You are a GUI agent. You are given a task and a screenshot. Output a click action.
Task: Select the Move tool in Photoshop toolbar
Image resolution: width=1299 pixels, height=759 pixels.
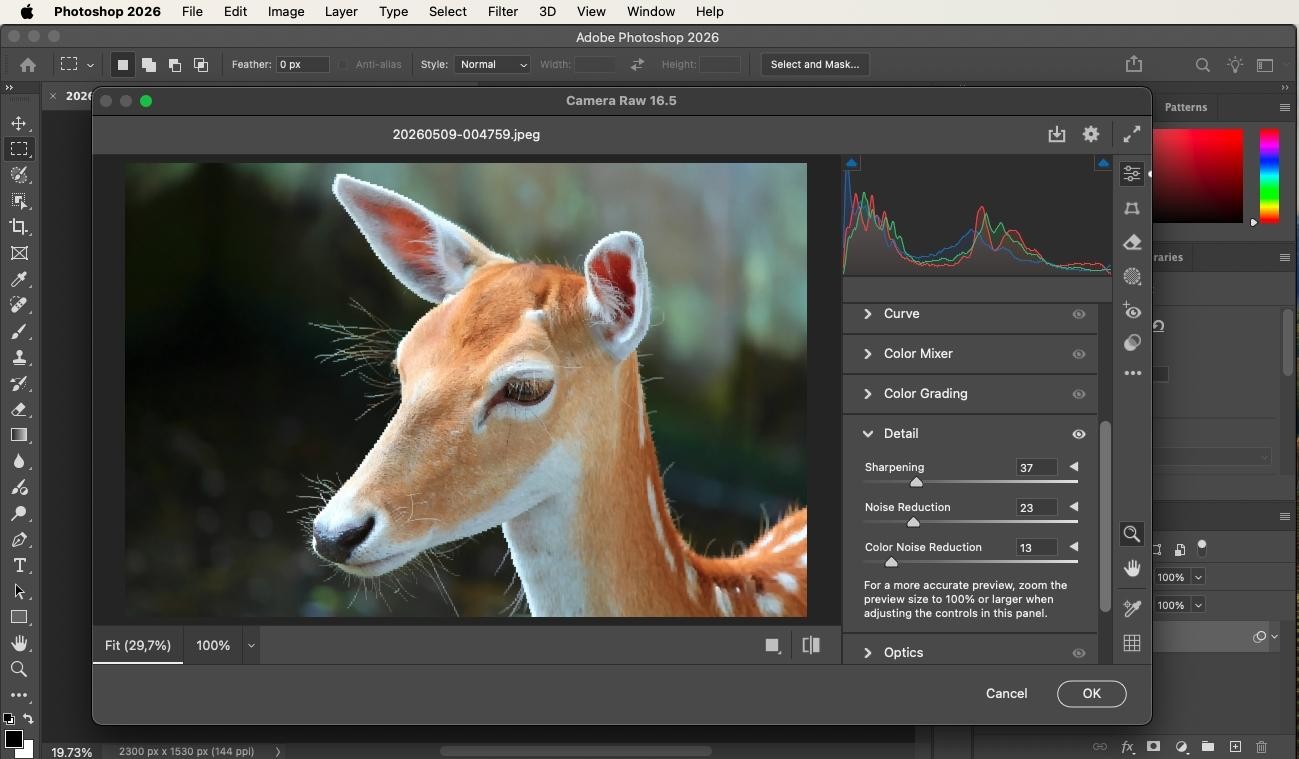[x=19, y=123]
